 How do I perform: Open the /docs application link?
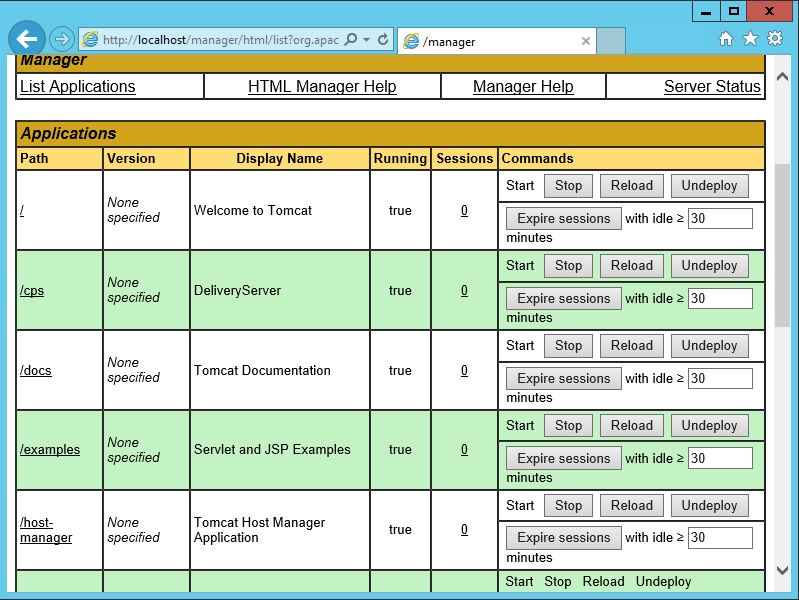(x=36, y=371)
